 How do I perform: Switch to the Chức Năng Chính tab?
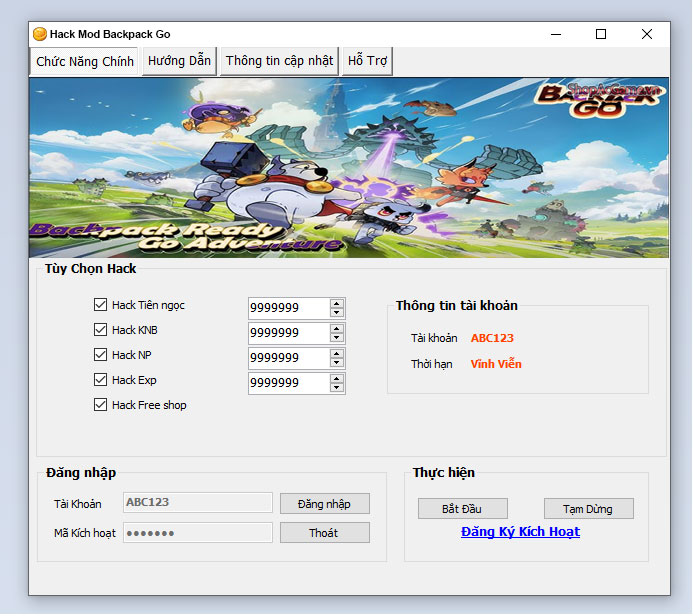coord(85,61)
